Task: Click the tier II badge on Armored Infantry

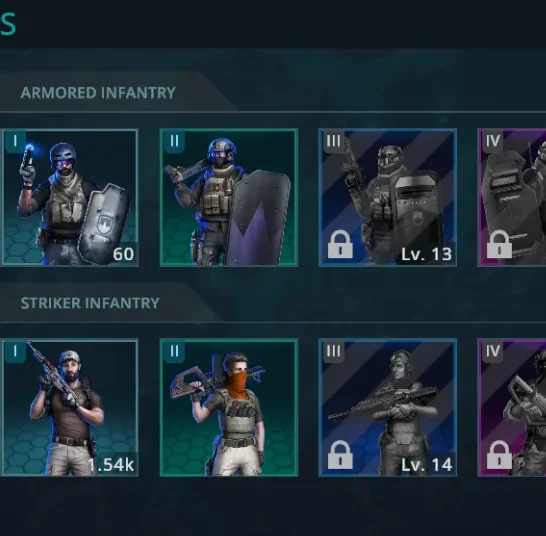Action: (x=174, y=141)
